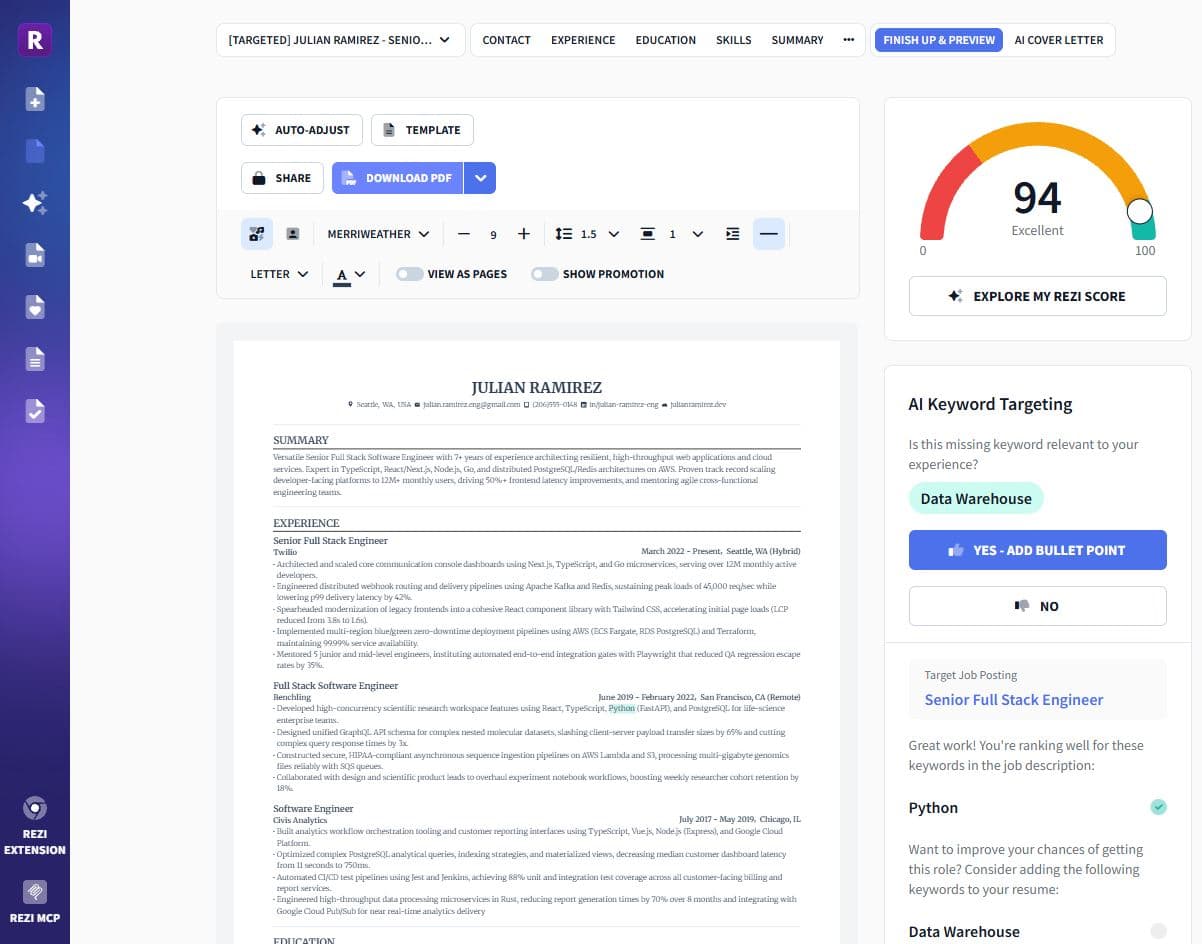Toggle View as Pages switch
The image size is (1202, 944).
tap(410, 274)
